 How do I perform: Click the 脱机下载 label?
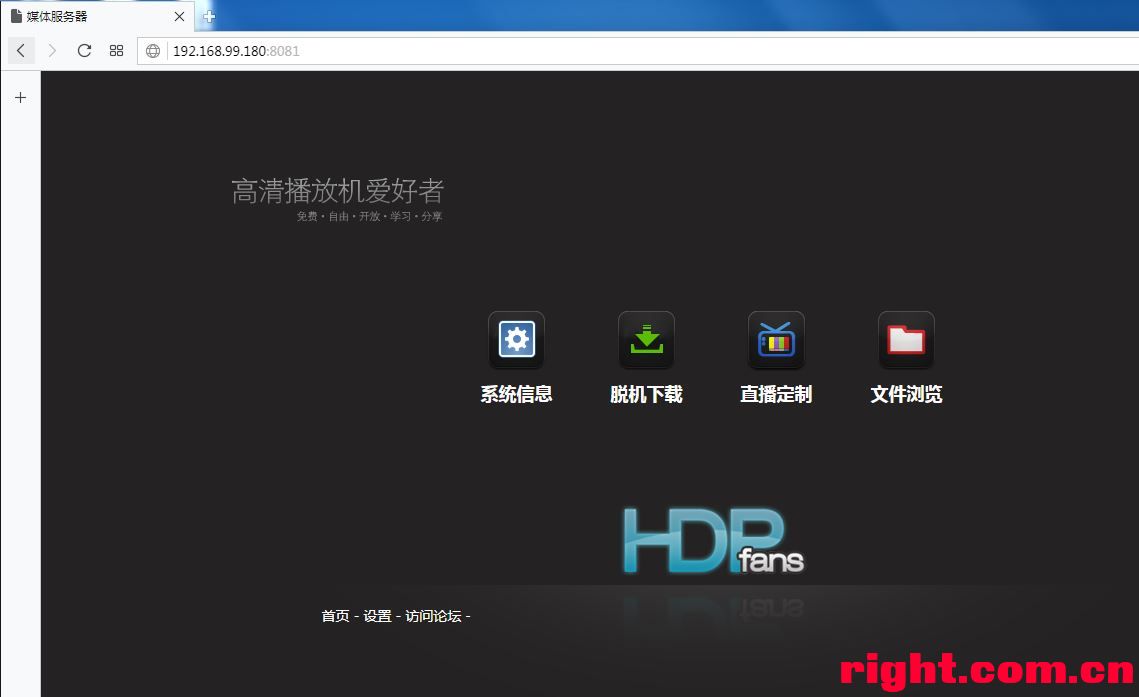tap(646, 394)
